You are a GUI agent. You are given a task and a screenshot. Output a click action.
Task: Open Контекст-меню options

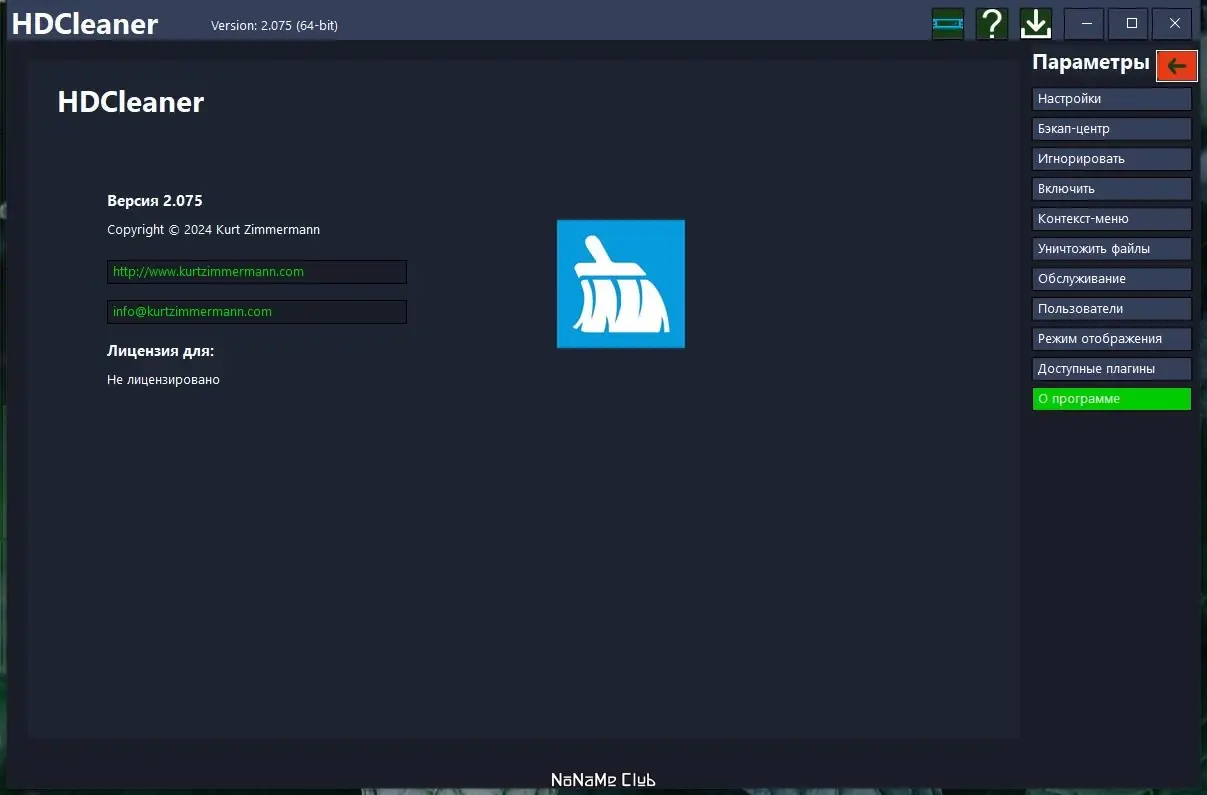coord(1112,219)
